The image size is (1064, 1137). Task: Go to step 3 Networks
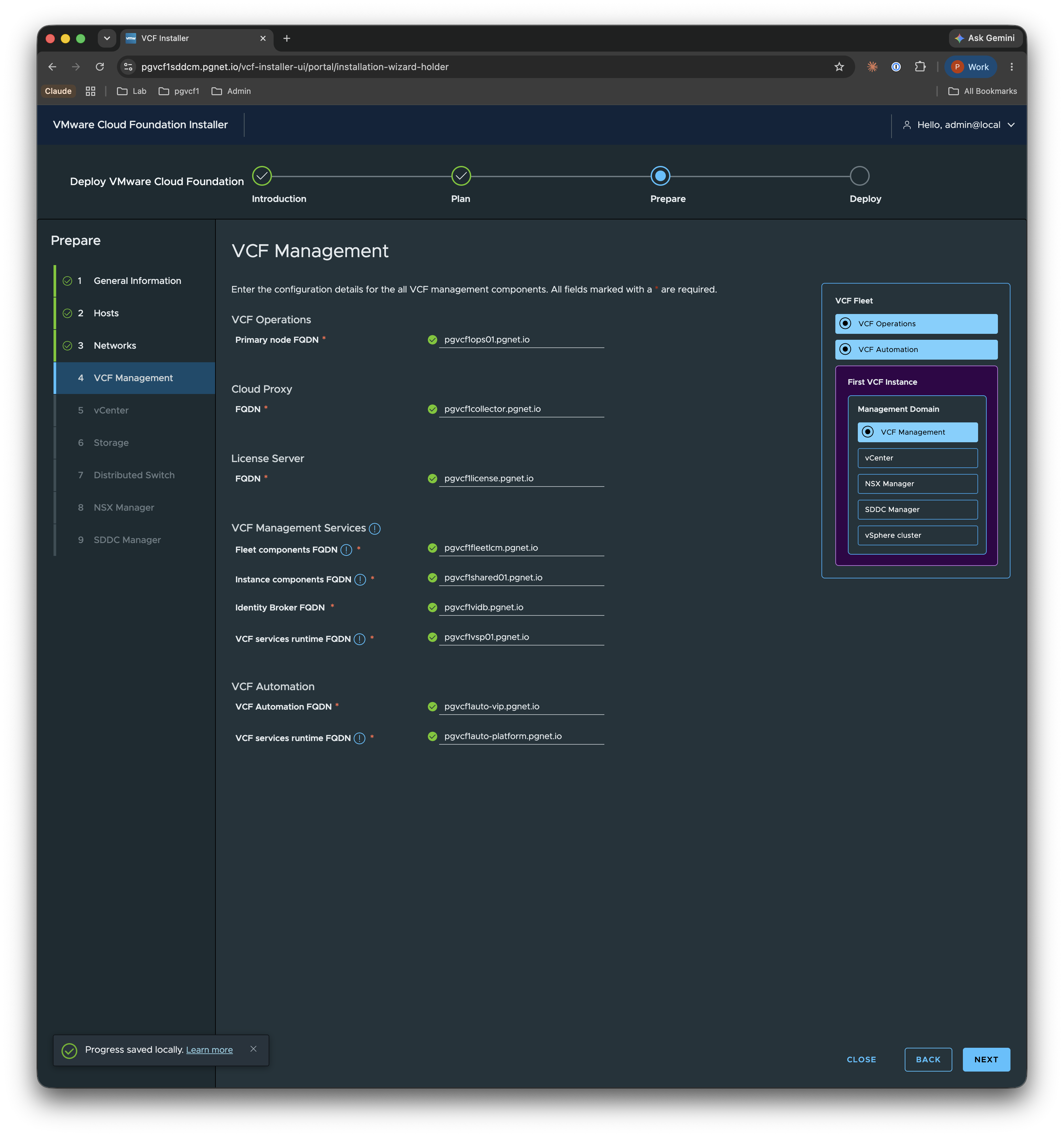coord(135,345)
